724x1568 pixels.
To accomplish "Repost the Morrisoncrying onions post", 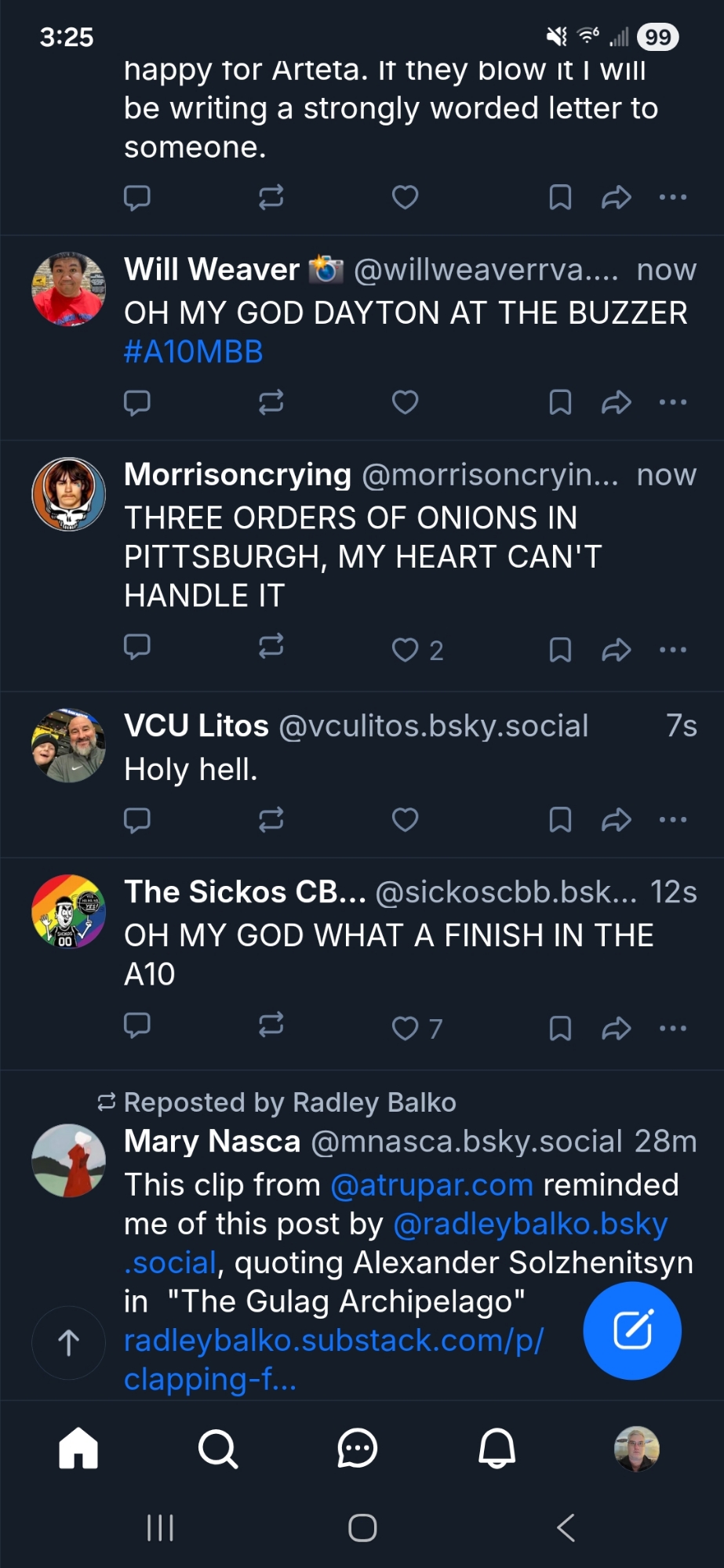I will pyautogui.click(x=271, y=647).
